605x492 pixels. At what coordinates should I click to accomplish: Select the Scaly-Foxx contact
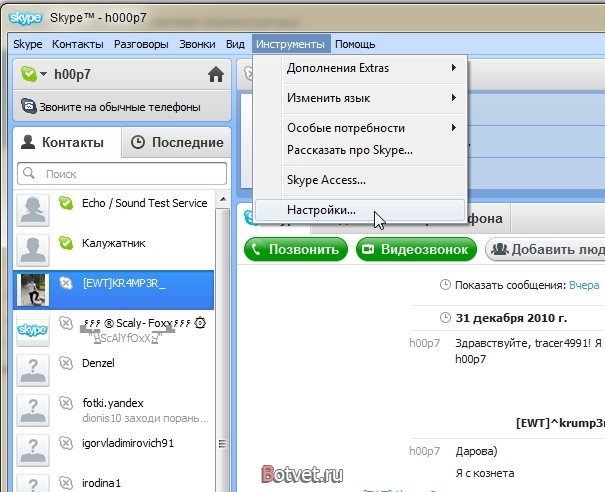pyautogui.click(x=114, y=330)
